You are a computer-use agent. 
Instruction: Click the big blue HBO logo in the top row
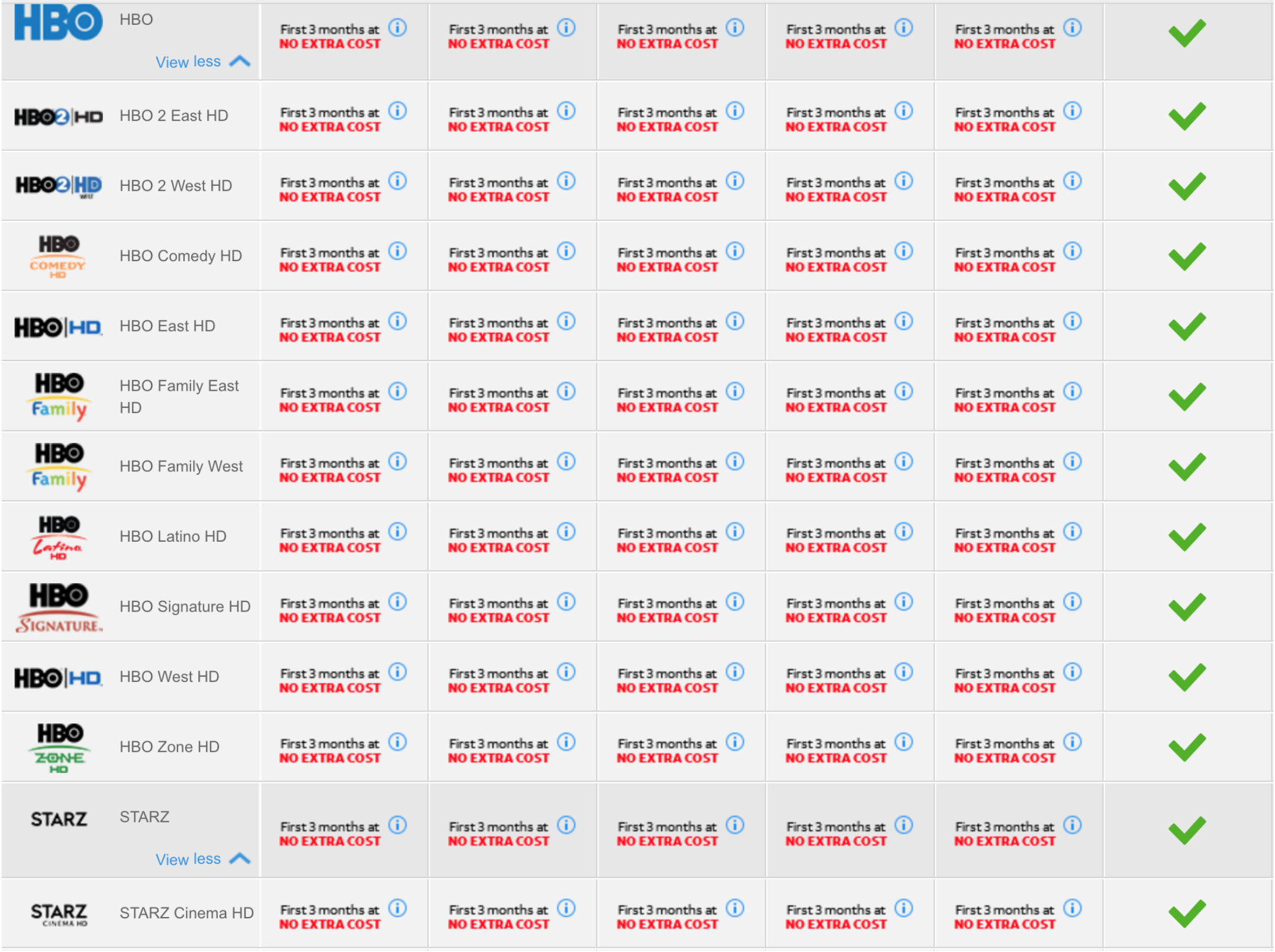[59, 22]
